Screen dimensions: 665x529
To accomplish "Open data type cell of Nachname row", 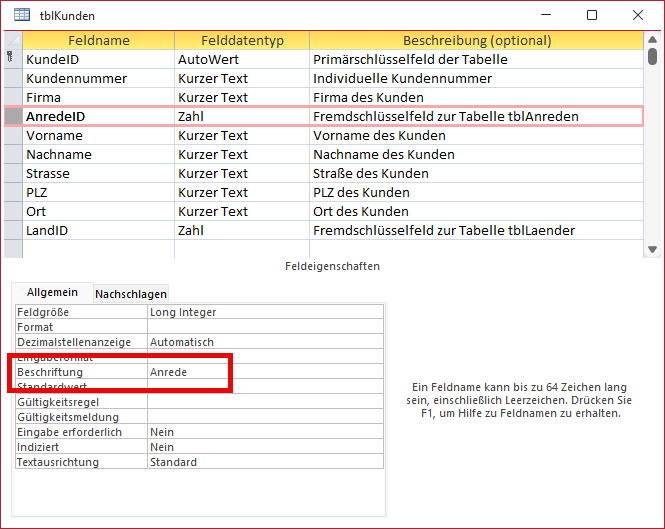I will click(x=242, y=154).
